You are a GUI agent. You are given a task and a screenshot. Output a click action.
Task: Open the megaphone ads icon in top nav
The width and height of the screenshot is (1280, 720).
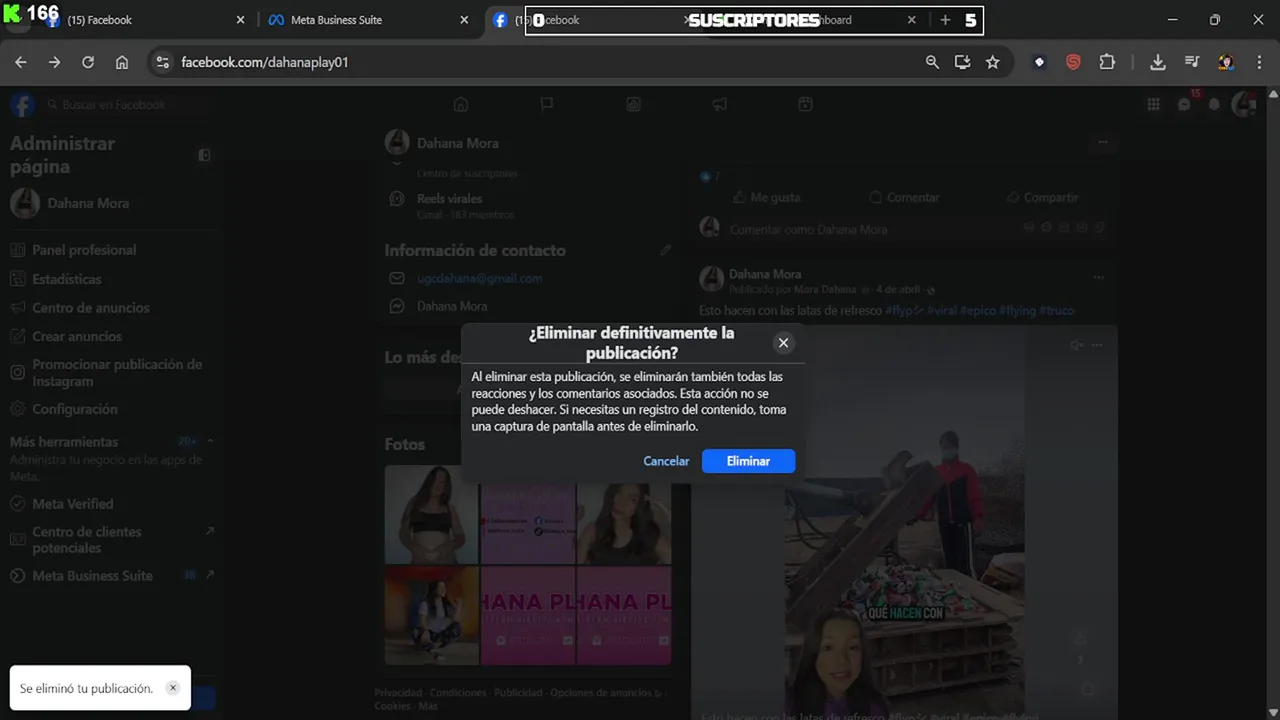click(720, 104)
